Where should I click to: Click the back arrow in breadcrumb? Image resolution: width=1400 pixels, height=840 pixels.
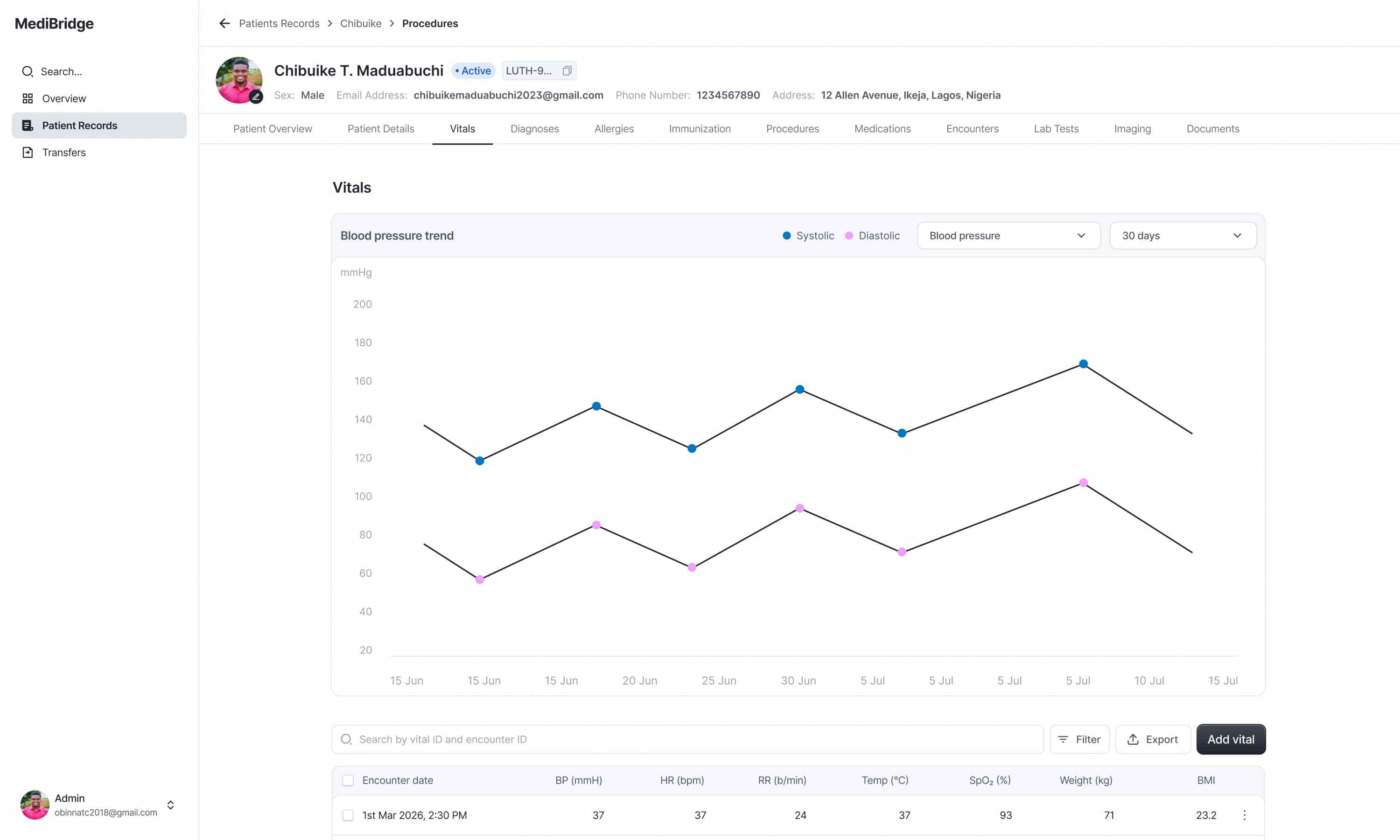224,23
